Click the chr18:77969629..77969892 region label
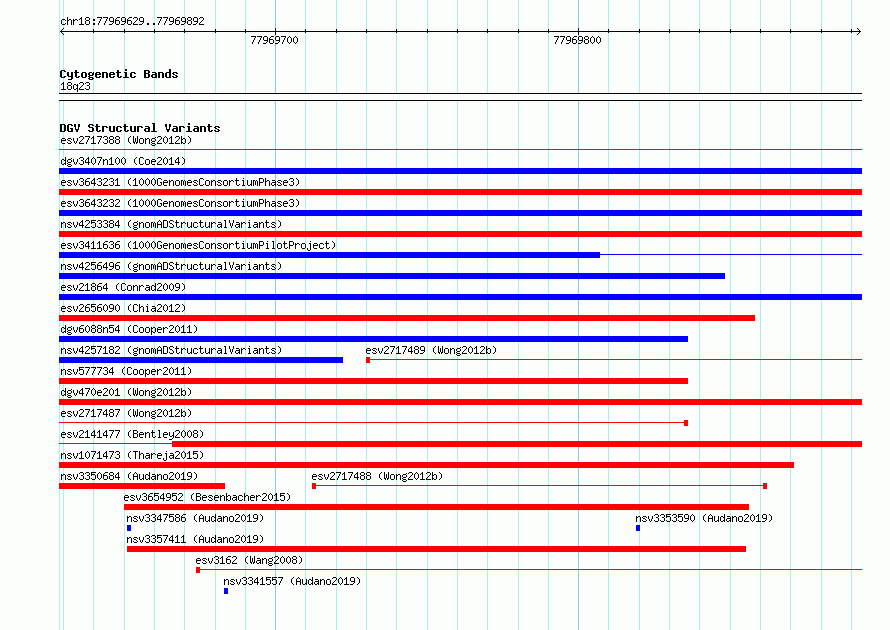The width and height of the screenshot is (890, 630). point(132,21)
